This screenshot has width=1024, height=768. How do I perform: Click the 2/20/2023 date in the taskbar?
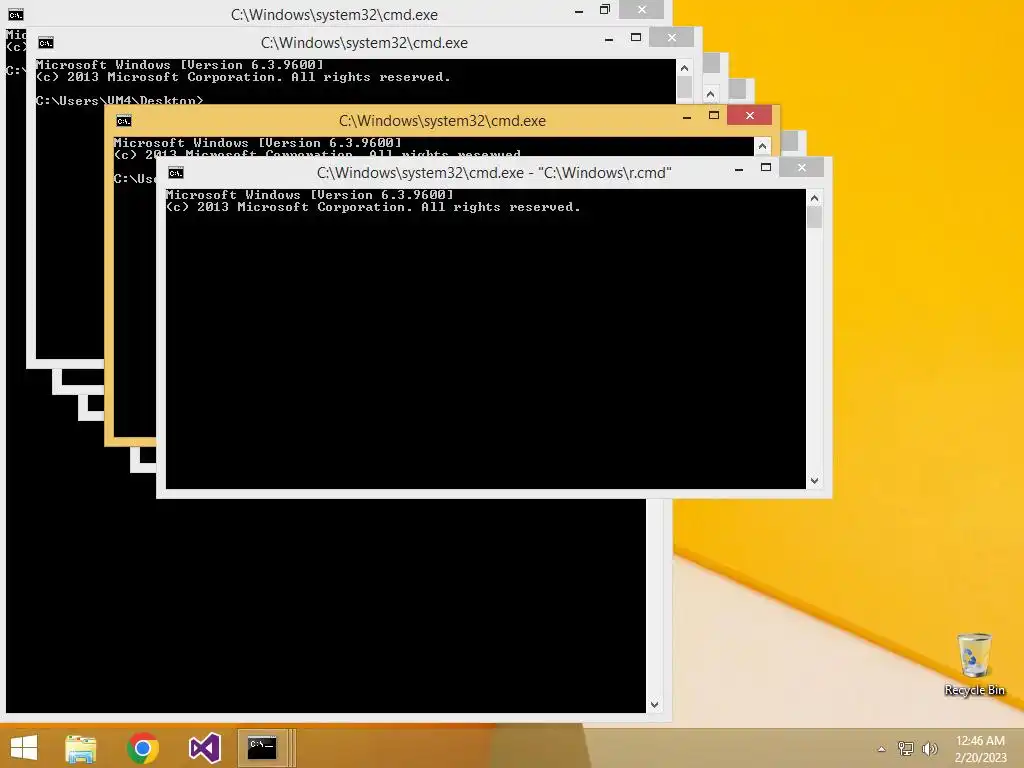point(980,758)
